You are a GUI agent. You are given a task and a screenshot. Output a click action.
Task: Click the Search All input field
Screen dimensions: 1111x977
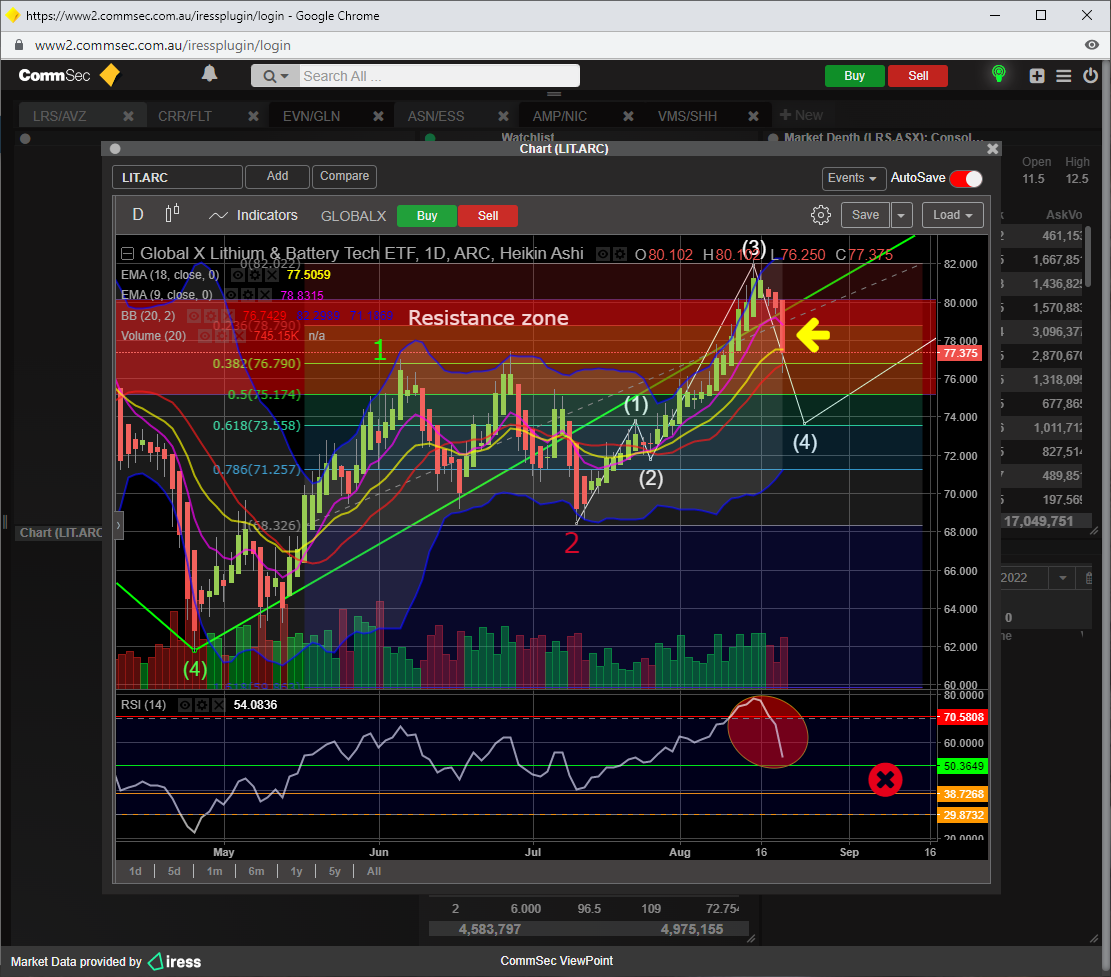coord(438,76)
